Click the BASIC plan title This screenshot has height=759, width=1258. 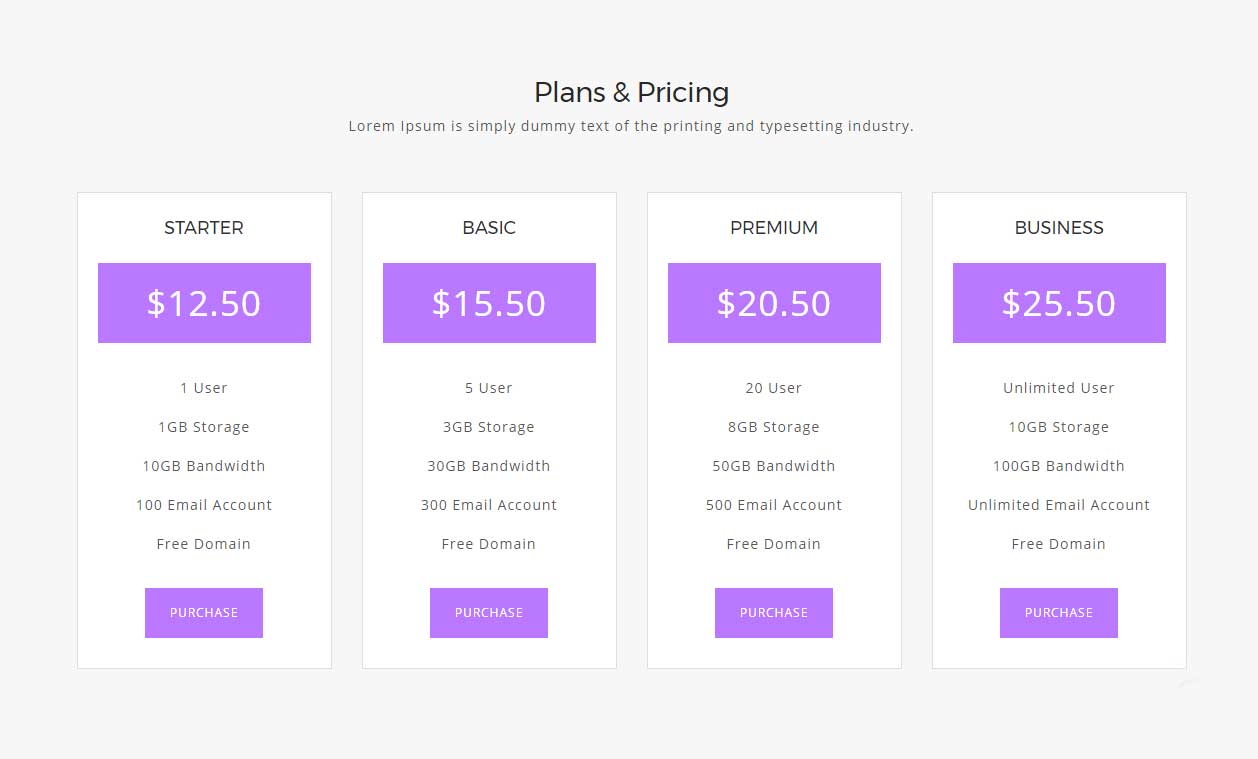[489, 228]
